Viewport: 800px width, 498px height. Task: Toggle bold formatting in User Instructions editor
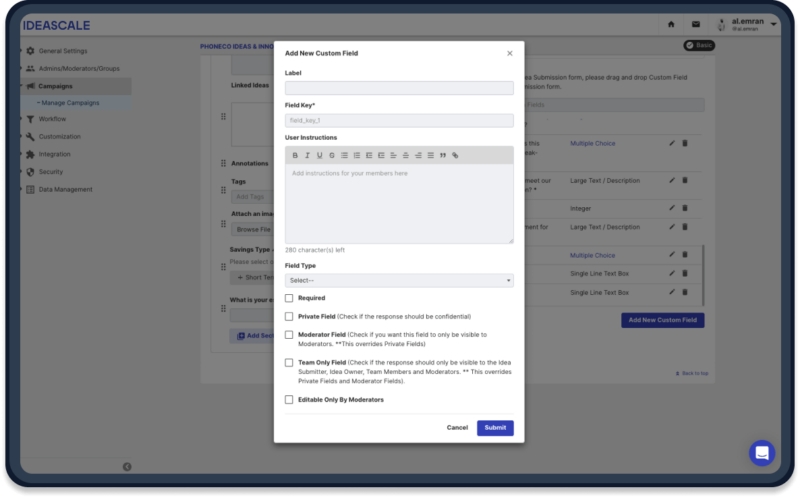(x=295, y=155)
